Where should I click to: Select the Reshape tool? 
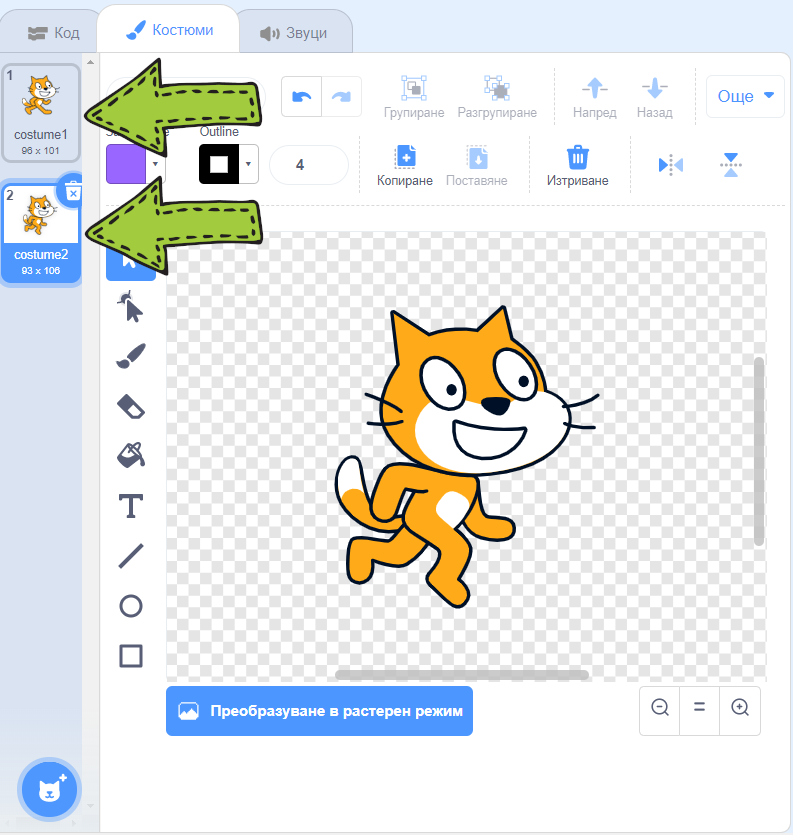point(130,306)
